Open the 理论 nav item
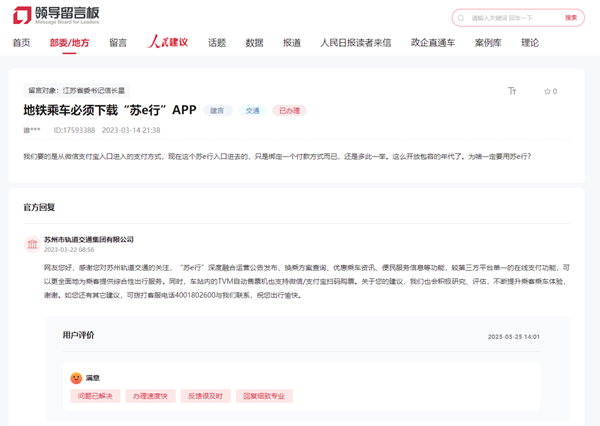The height and width of the screenshot is (426, 600). click(530, 42)
